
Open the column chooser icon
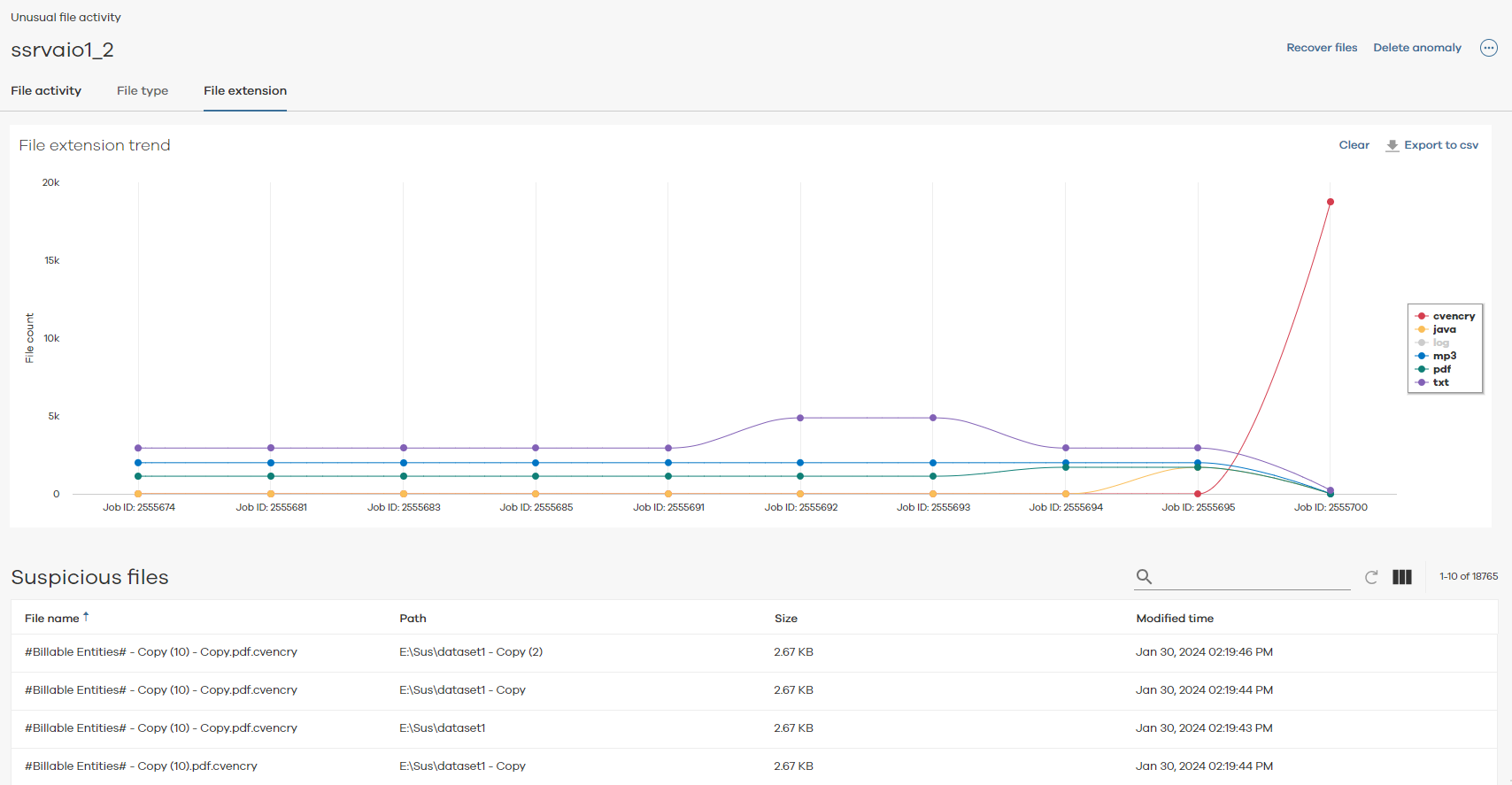click(x=1402, y=577)
